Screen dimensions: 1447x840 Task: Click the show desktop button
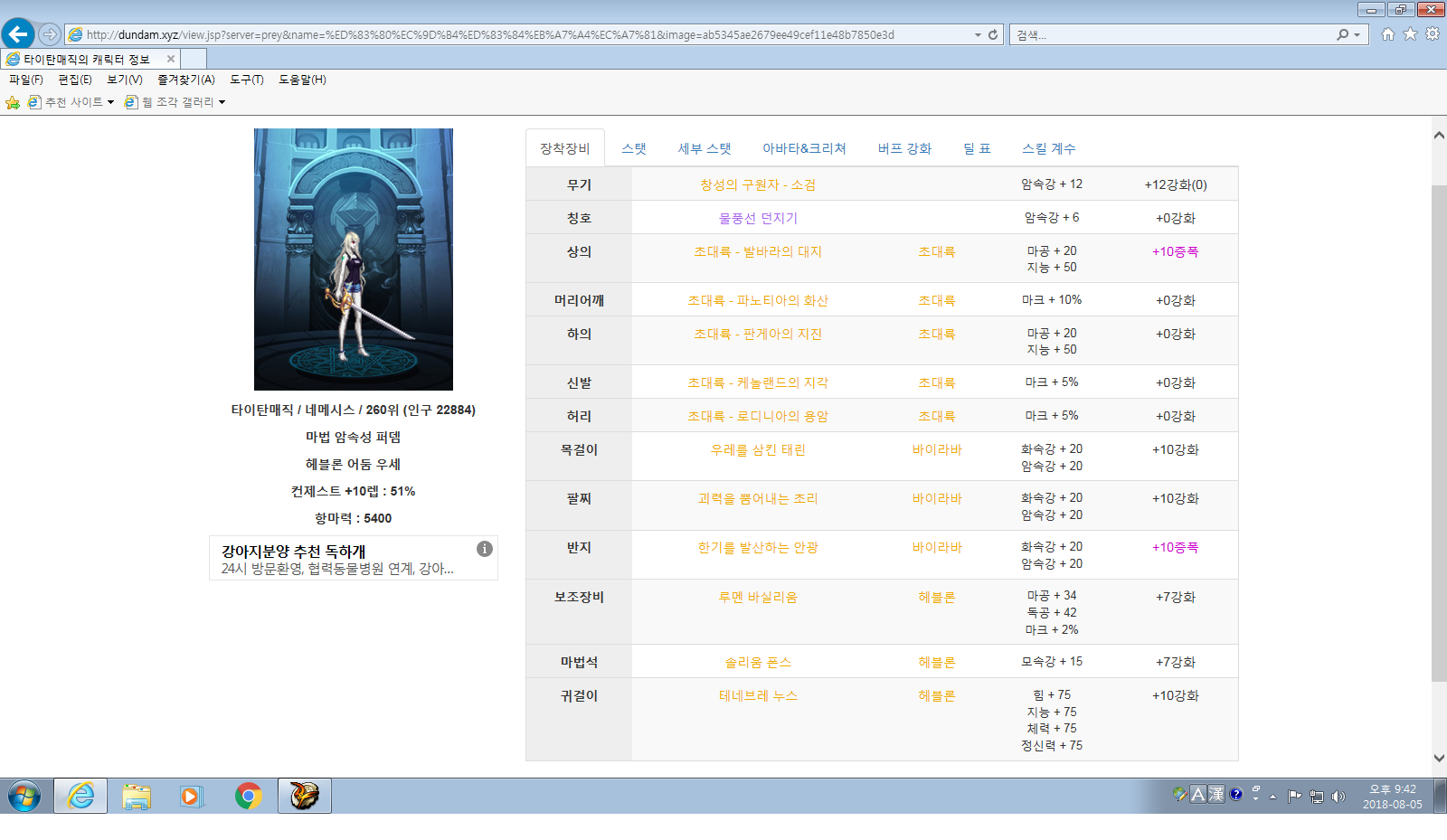click(x=1440, y=796)
